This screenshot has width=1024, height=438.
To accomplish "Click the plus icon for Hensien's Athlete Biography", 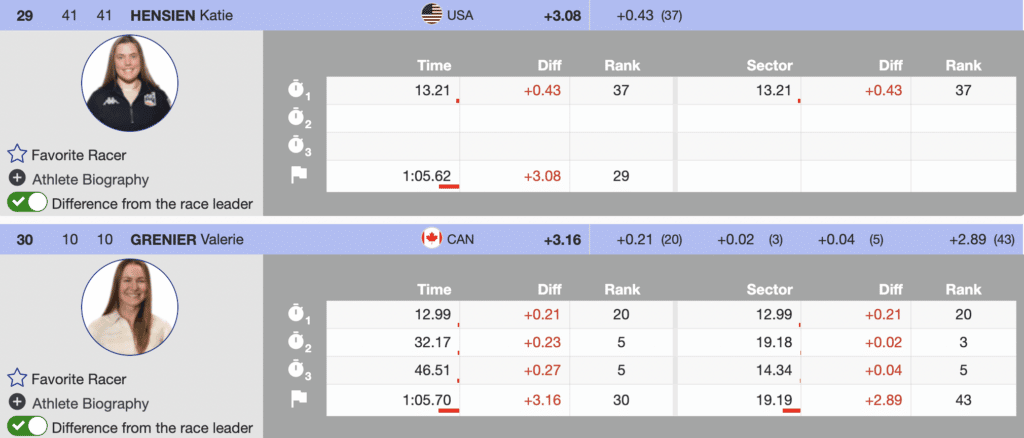I will (17, 179).
